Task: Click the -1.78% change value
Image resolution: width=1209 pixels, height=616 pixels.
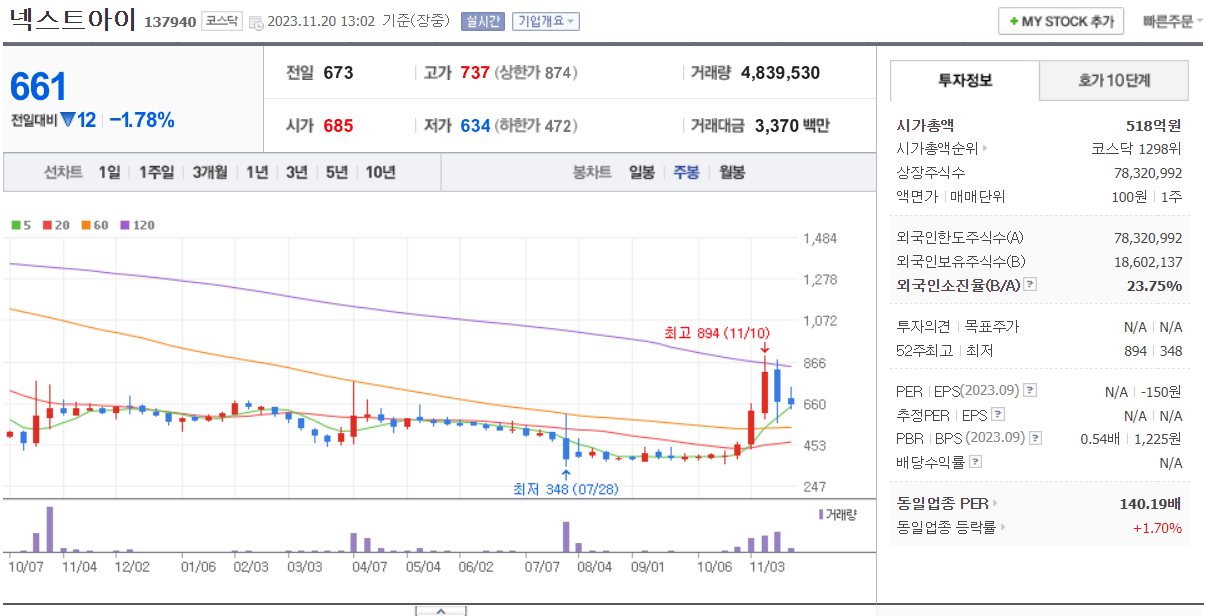Action: tap(141, 120)
